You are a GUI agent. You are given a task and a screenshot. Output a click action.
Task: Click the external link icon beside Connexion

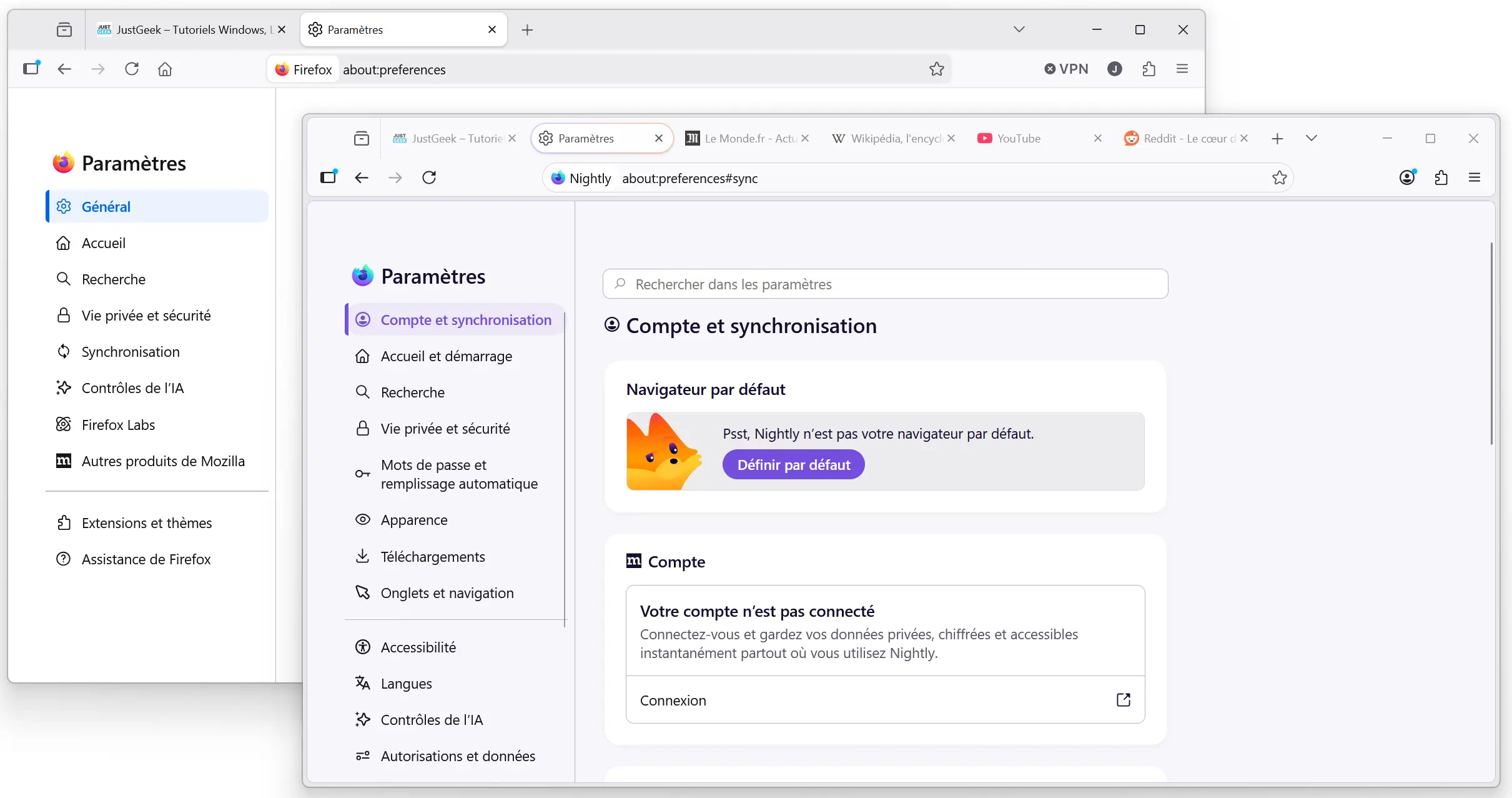coord(1123,700)
